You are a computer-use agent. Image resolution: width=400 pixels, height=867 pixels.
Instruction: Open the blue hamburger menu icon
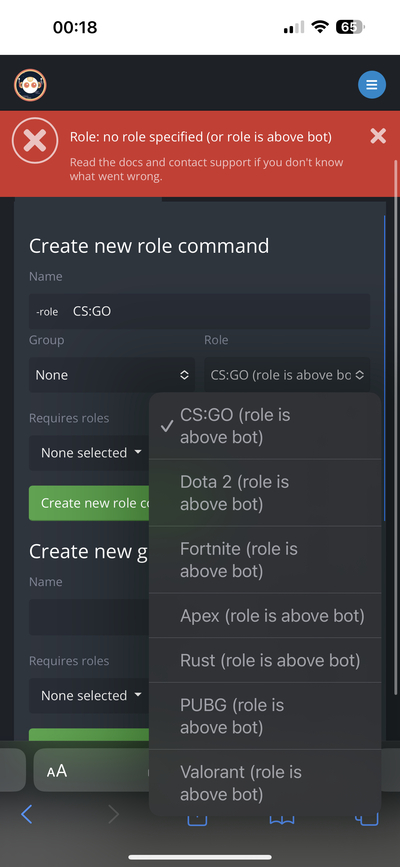tap(372, 85)
